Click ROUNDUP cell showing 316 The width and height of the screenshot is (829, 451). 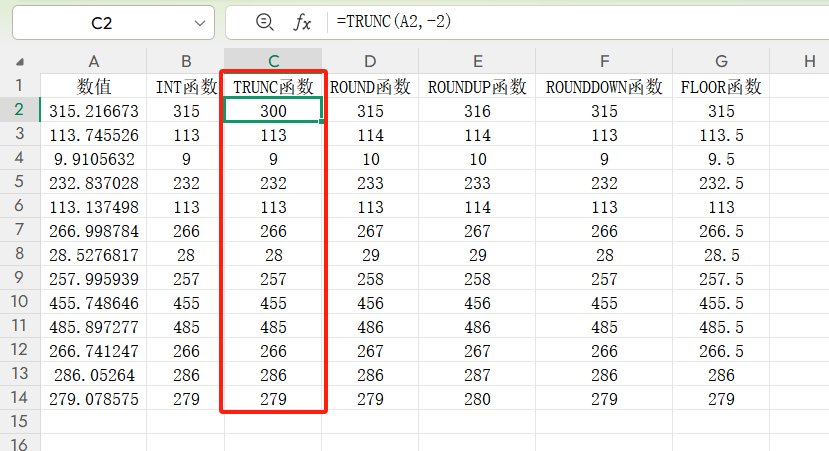point(477,111)
